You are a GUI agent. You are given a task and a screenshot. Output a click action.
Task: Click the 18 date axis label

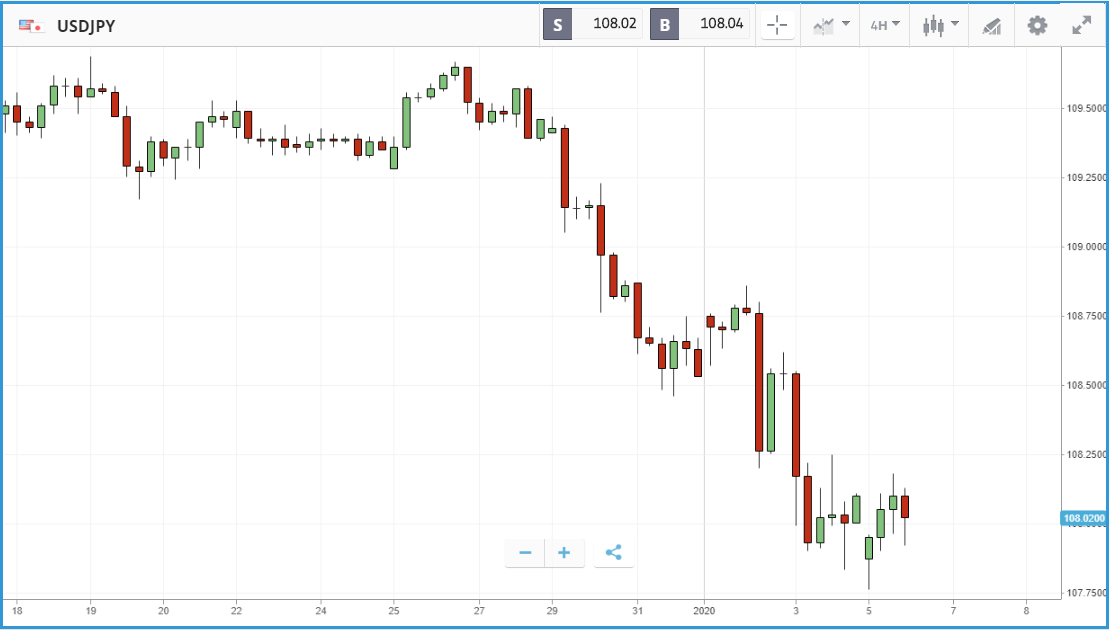[17, 611]
